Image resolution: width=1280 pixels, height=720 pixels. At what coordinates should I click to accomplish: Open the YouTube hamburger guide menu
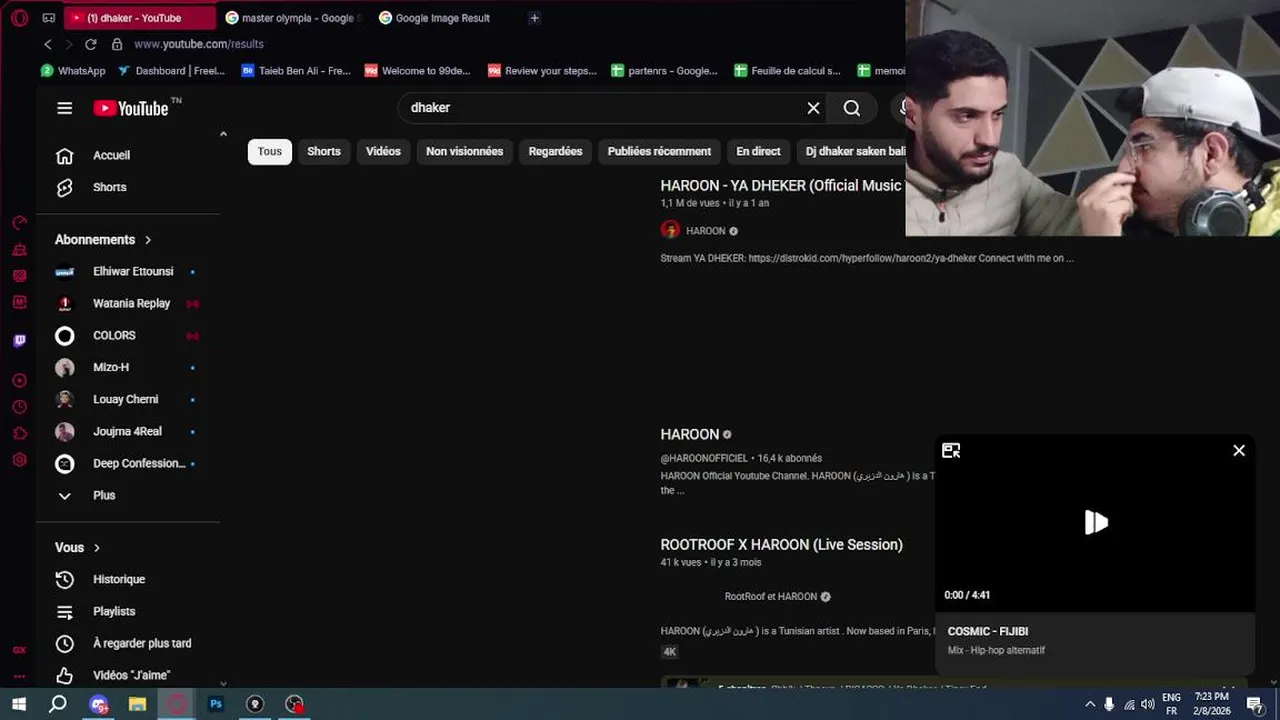(x=65, y=108)
